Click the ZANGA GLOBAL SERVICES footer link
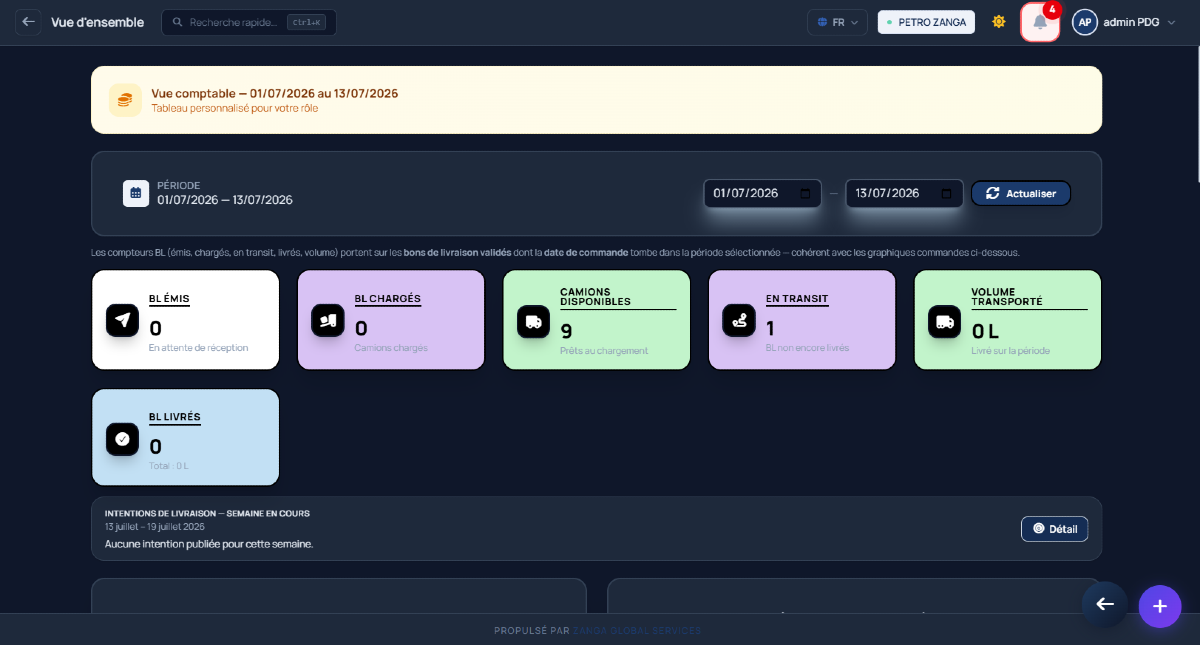The image size is (1200, 645). coord(637,631)
